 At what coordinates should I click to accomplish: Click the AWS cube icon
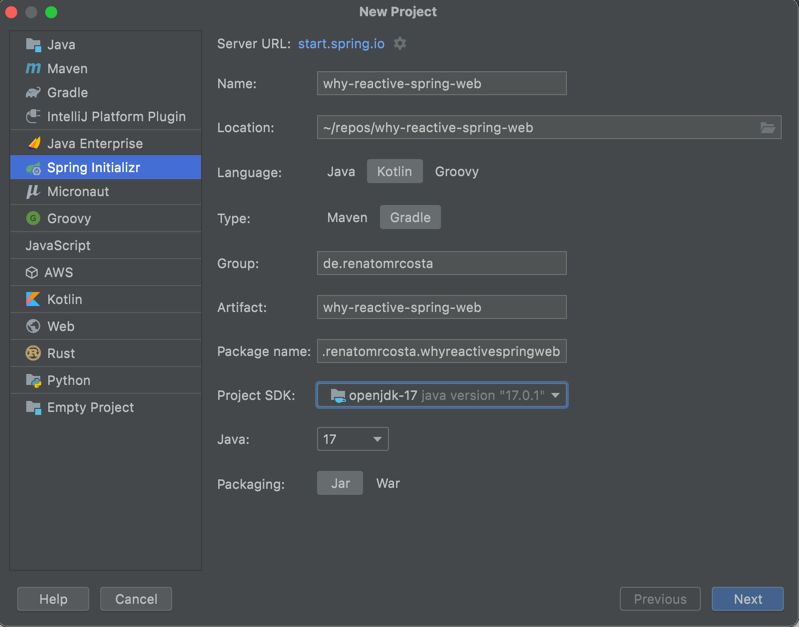click(32, 273)
